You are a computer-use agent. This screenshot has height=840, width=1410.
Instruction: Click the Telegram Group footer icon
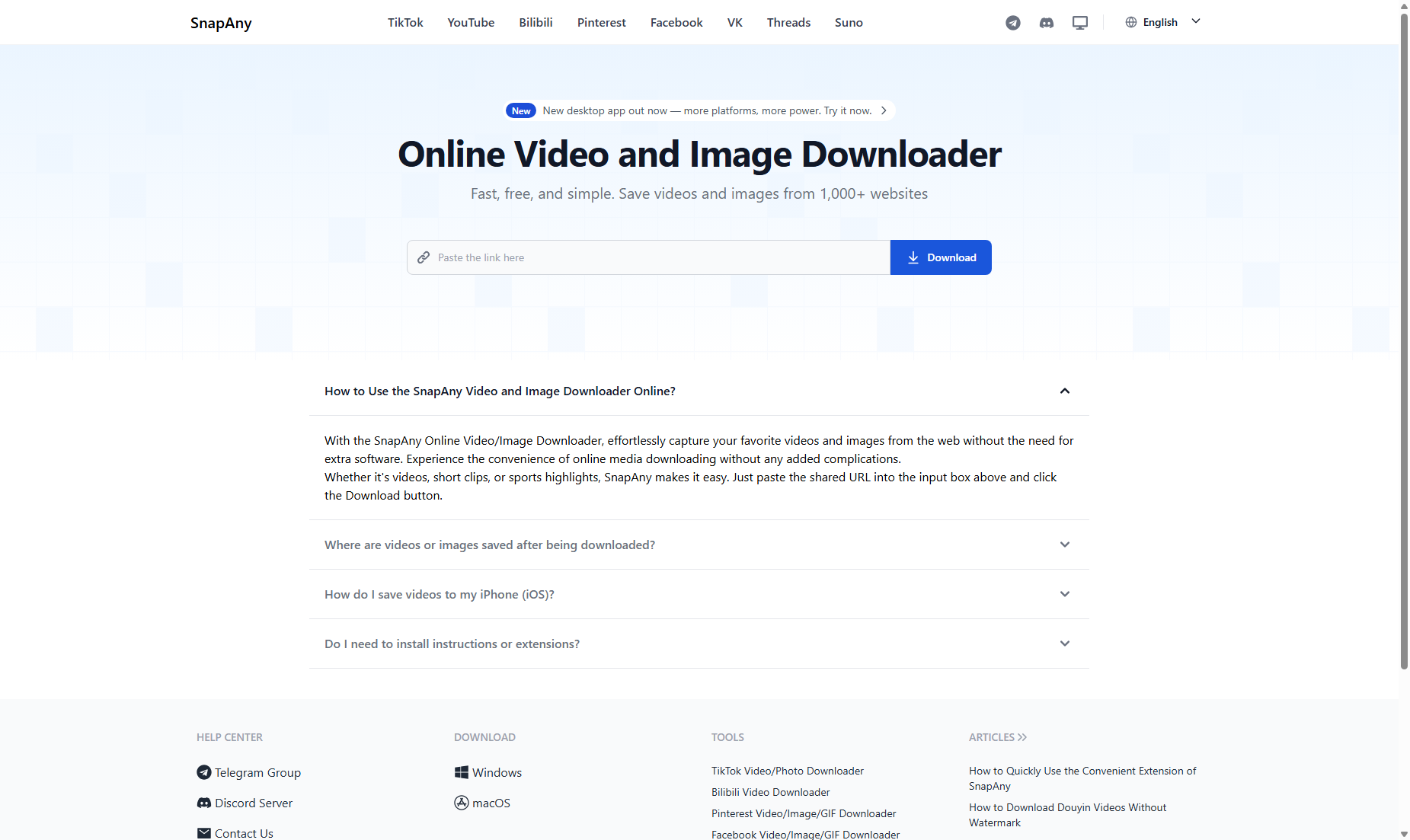(203, 772)
